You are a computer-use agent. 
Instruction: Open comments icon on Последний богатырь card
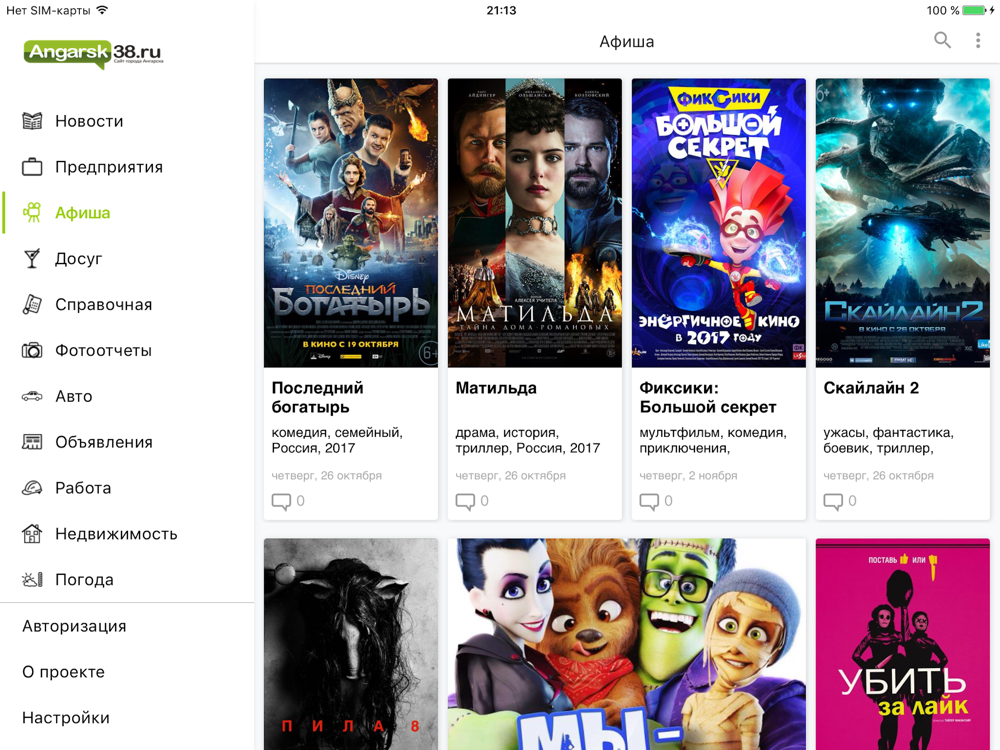281,501
